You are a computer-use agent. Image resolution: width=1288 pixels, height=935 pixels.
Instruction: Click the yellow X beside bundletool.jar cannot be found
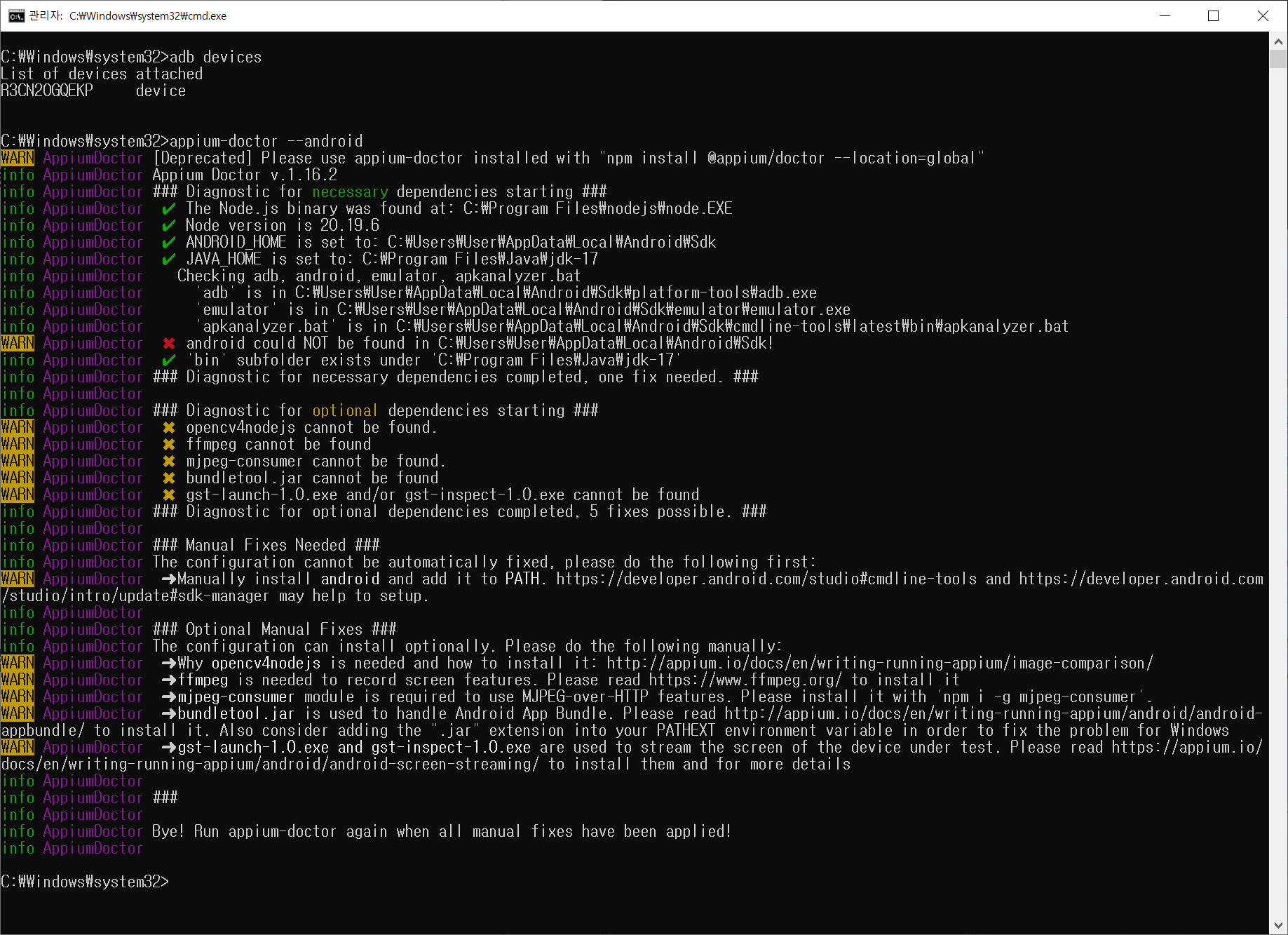coord(169,478)
